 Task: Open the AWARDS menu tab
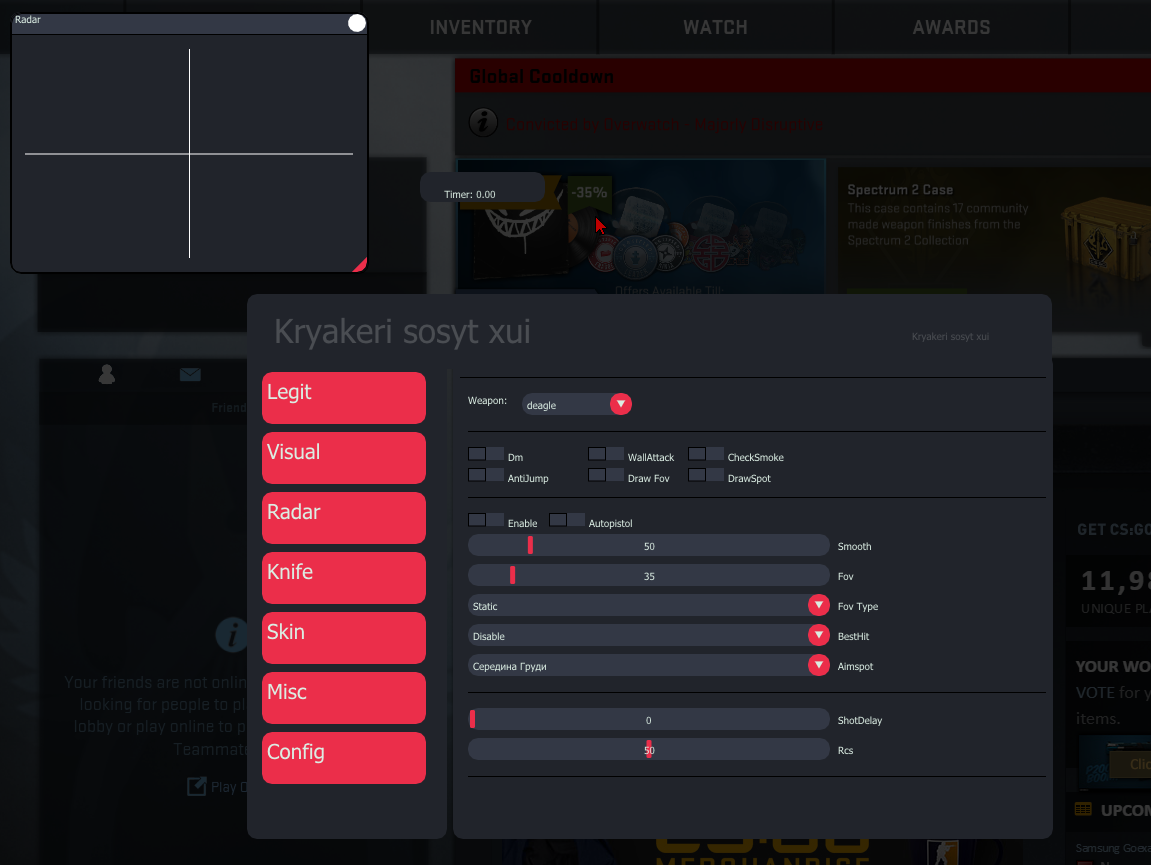tap(951, 27)
